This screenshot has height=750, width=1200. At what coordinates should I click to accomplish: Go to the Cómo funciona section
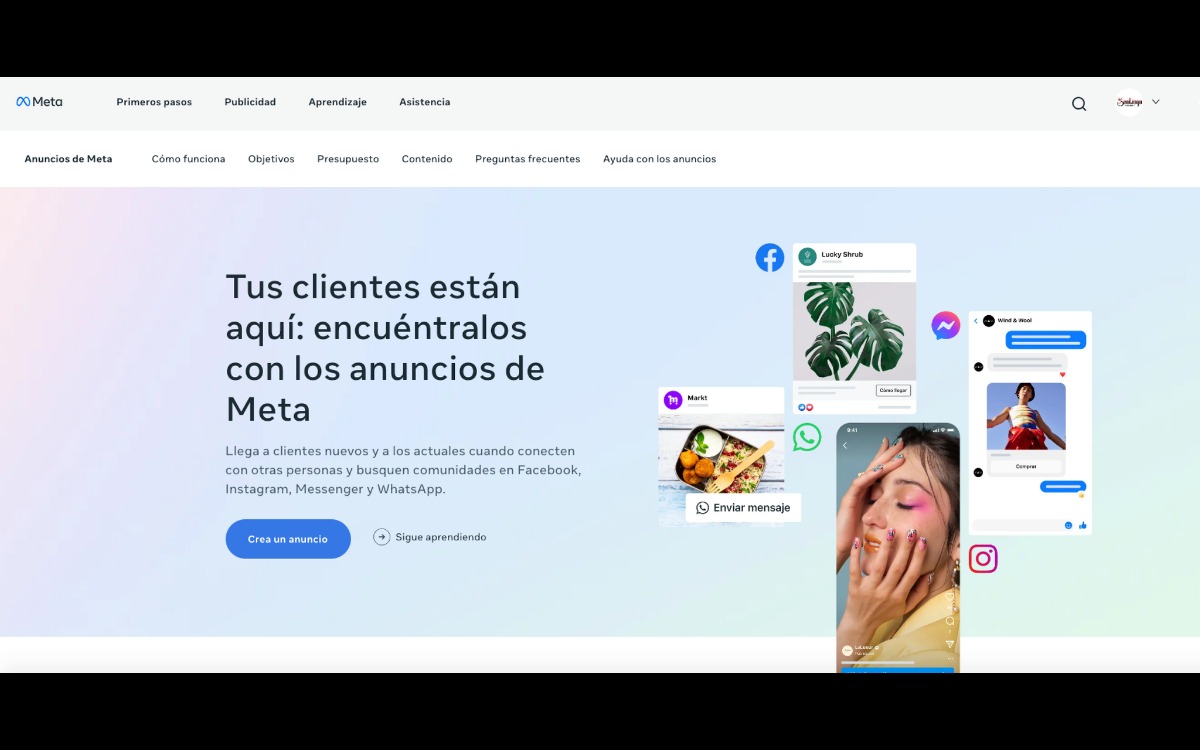click(188, 159)
